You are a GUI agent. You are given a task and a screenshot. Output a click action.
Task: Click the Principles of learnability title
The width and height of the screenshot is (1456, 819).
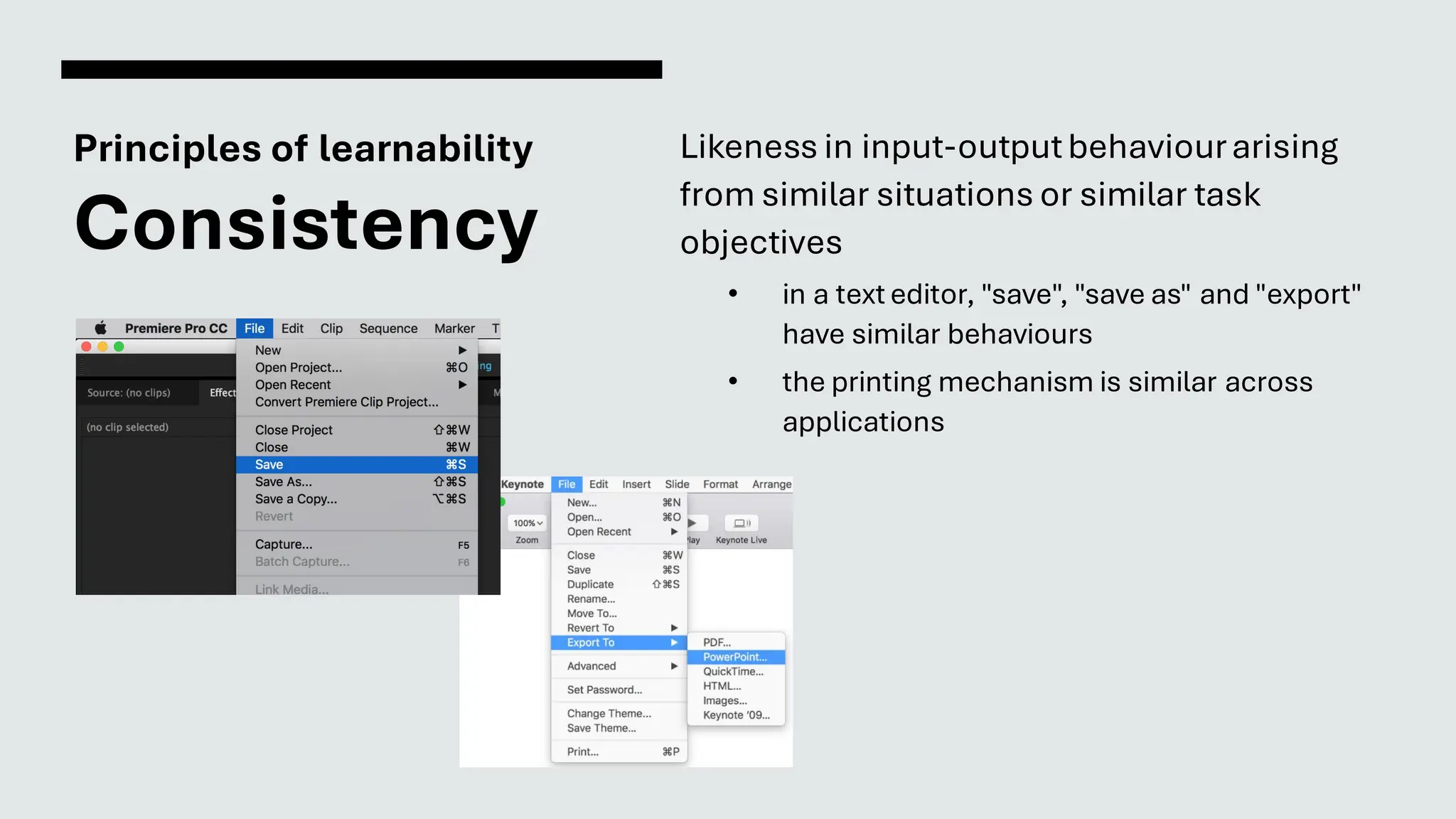(x=304, y=149)
